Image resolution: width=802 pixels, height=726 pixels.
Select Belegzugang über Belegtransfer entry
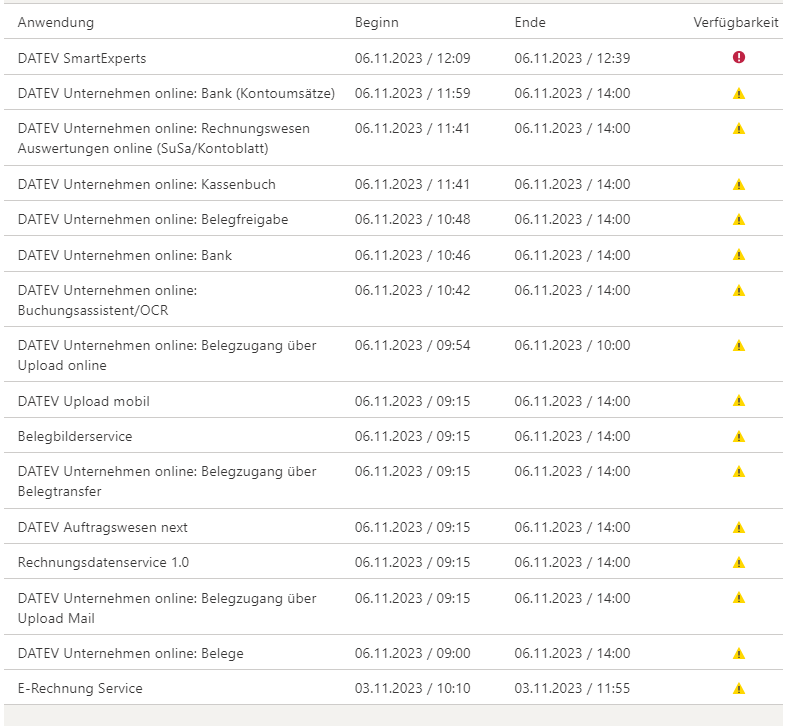[167, 481]
